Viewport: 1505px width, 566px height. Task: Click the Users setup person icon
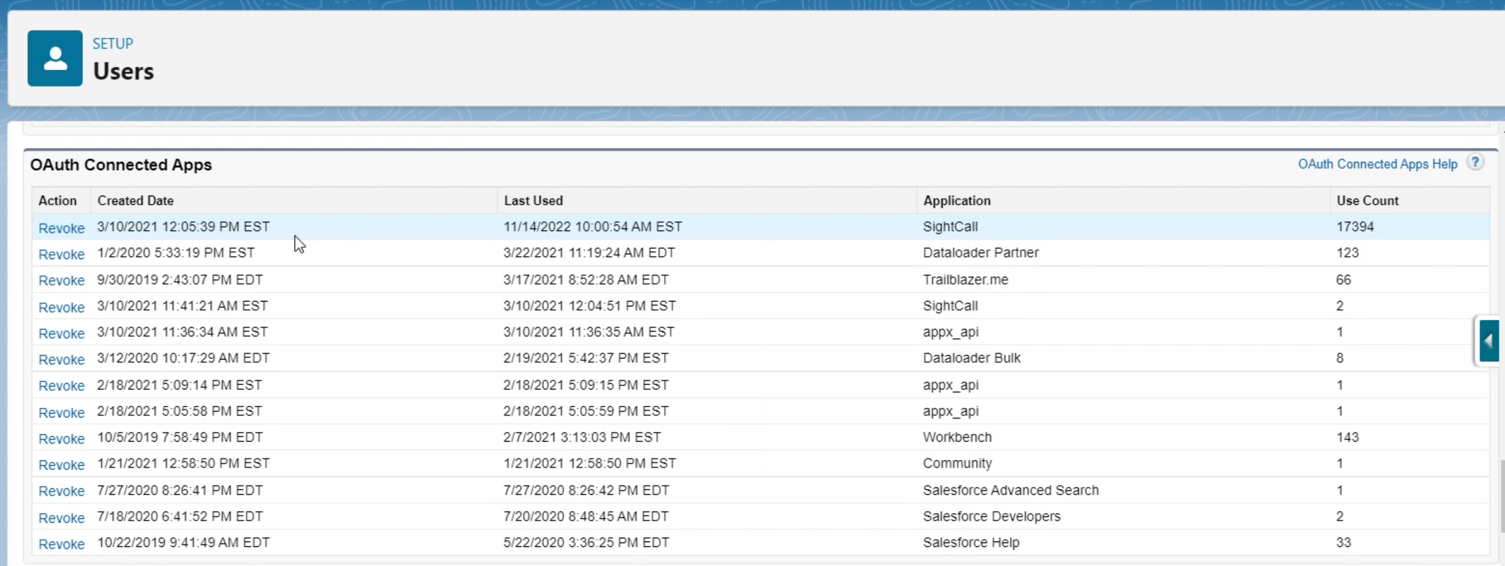[x=55, y=58]
